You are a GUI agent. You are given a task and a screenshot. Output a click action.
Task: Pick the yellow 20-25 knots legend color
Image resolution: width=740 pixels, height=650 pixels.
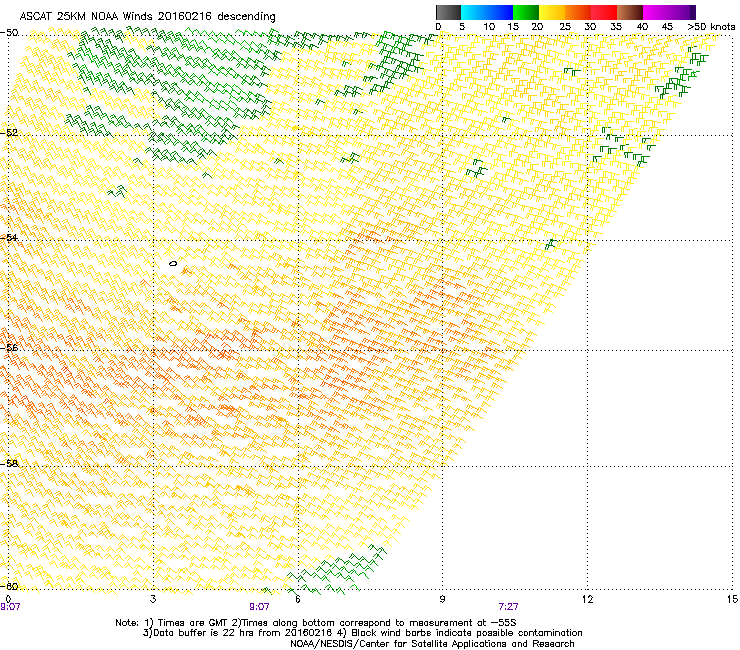click(552, 12)
